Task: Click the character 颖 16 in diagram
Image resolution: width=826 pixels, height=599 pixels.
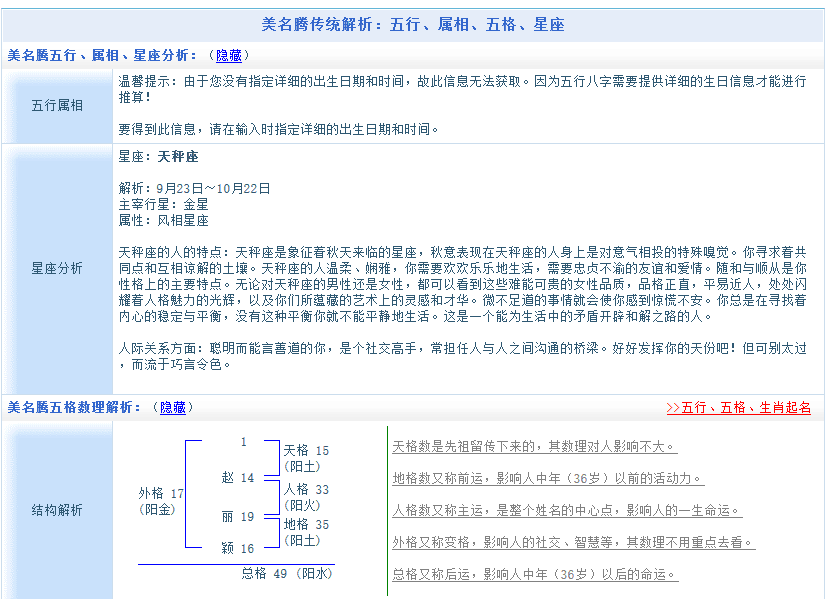Action: 238,548
